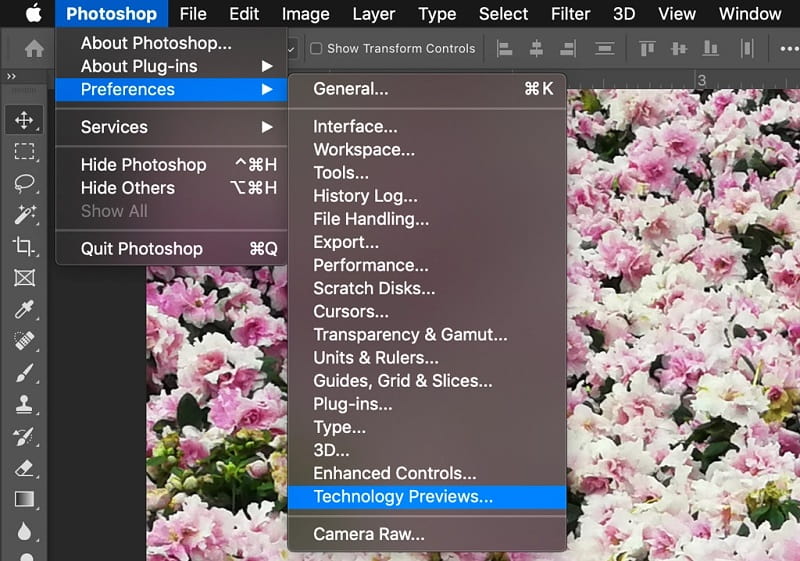The width and height of the screenshot is (800, 561).
Task: Open Export... preferences
Action: pyautogui.click(x=427, y=242)
